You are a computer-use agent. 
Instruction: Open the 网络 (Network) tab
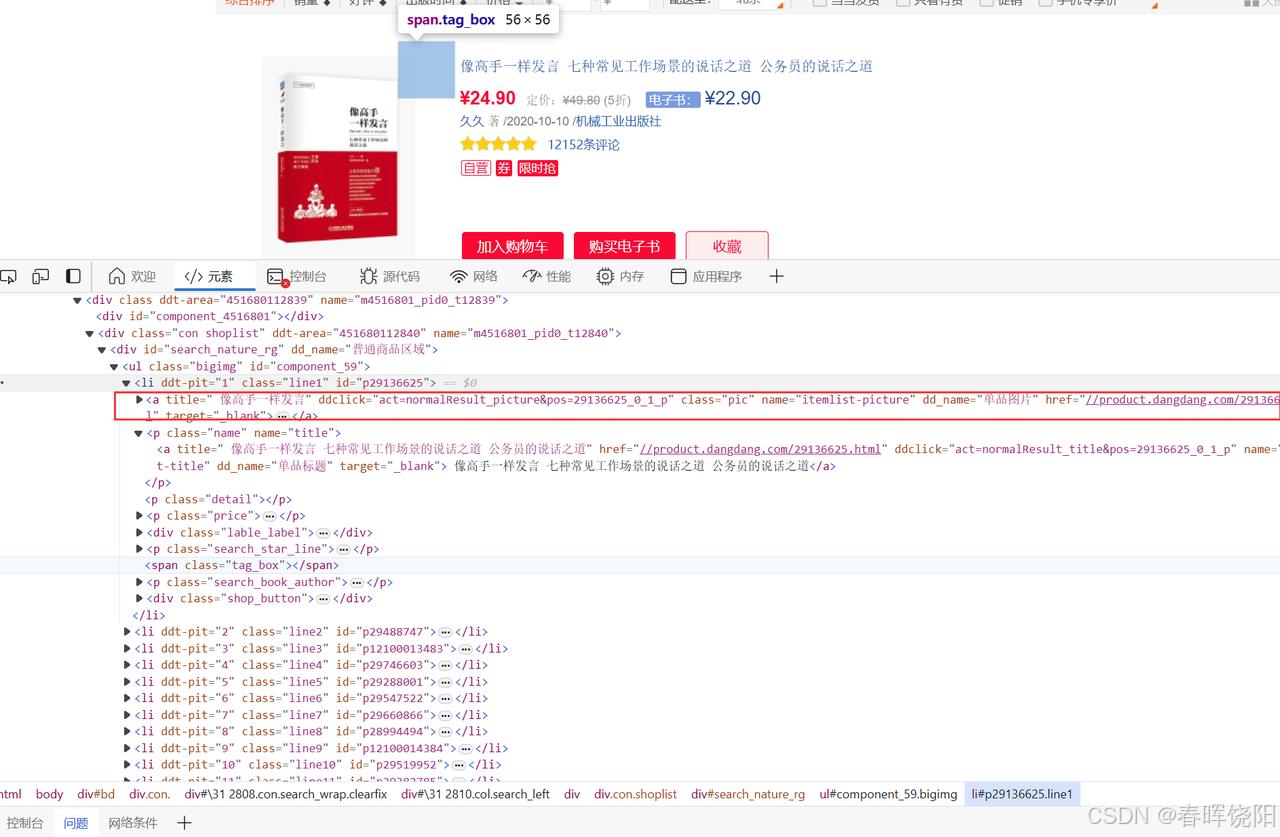coord(474,276)
